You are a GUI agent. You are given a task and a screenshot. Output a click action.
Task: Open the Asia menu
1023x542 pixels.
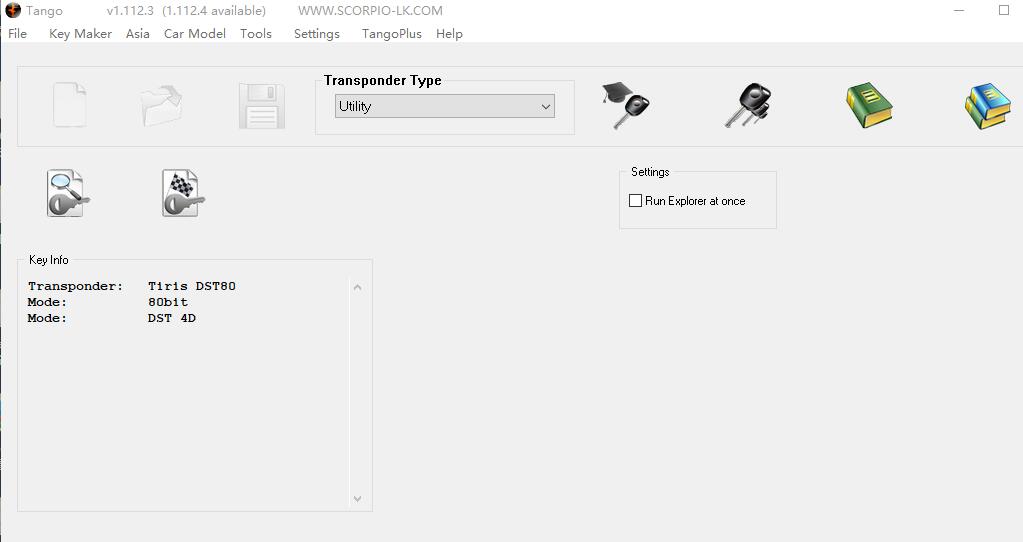click(x=138, y=34)
